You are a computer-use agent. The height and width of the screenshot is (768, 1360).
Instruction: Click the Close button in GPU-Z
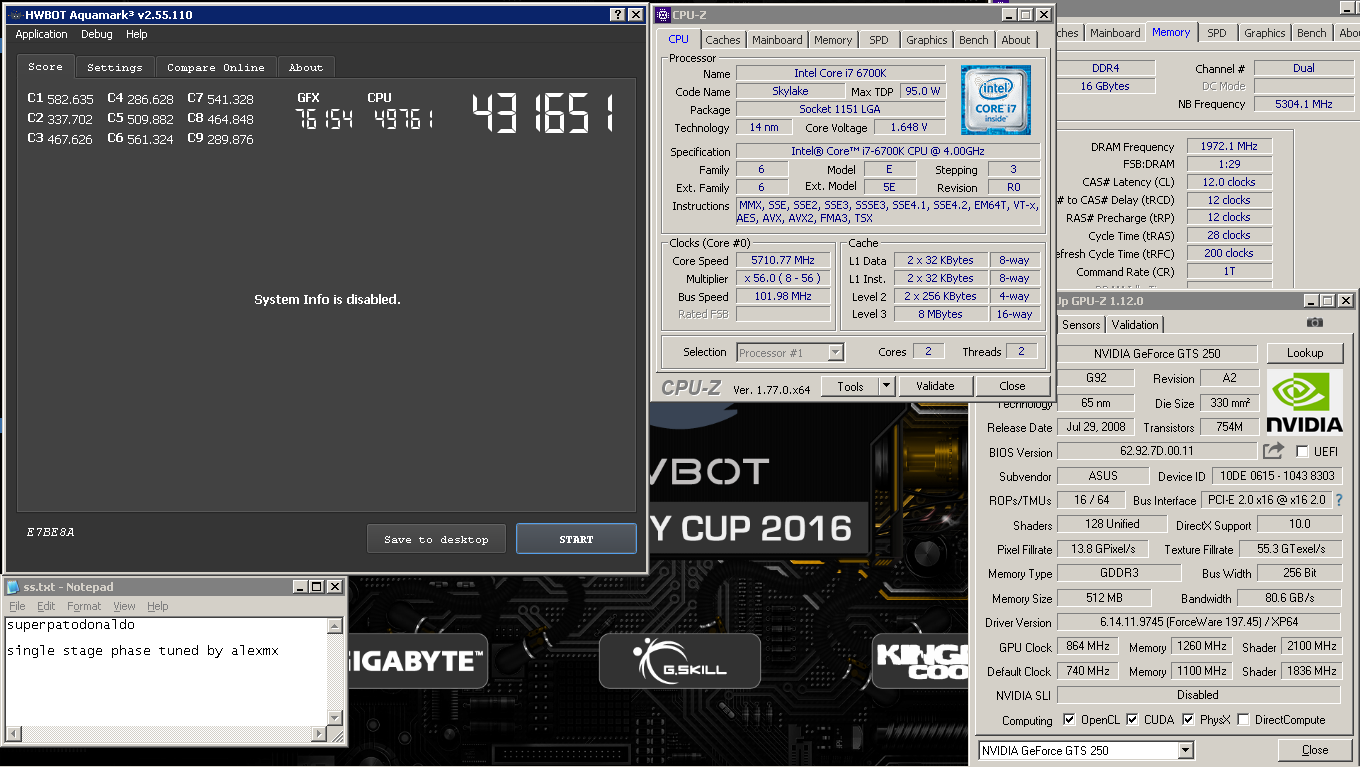[1315, 750]
